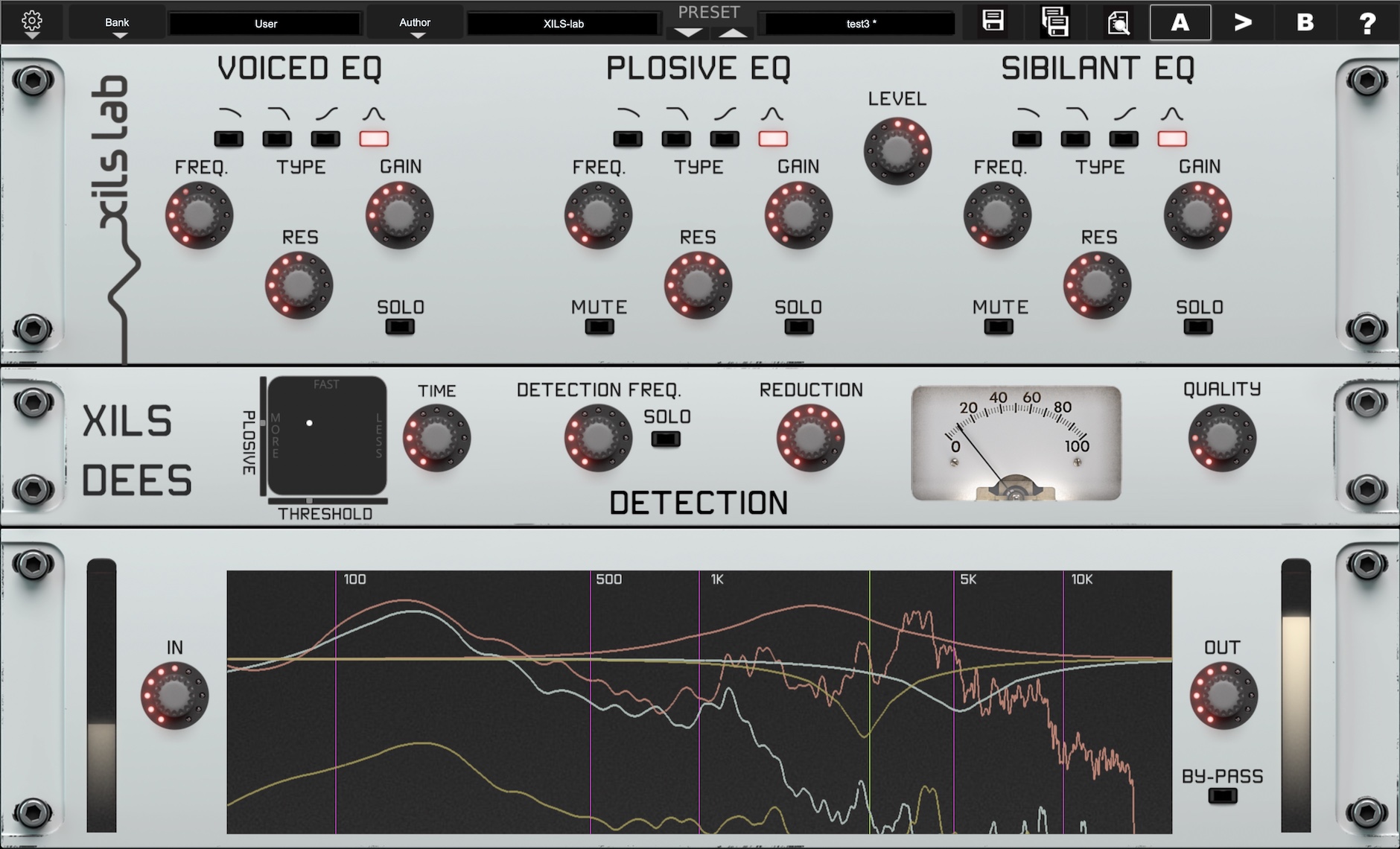
Task: Enable Solo on the Sibilant EQ
Action: click(x=1198, y=326)
